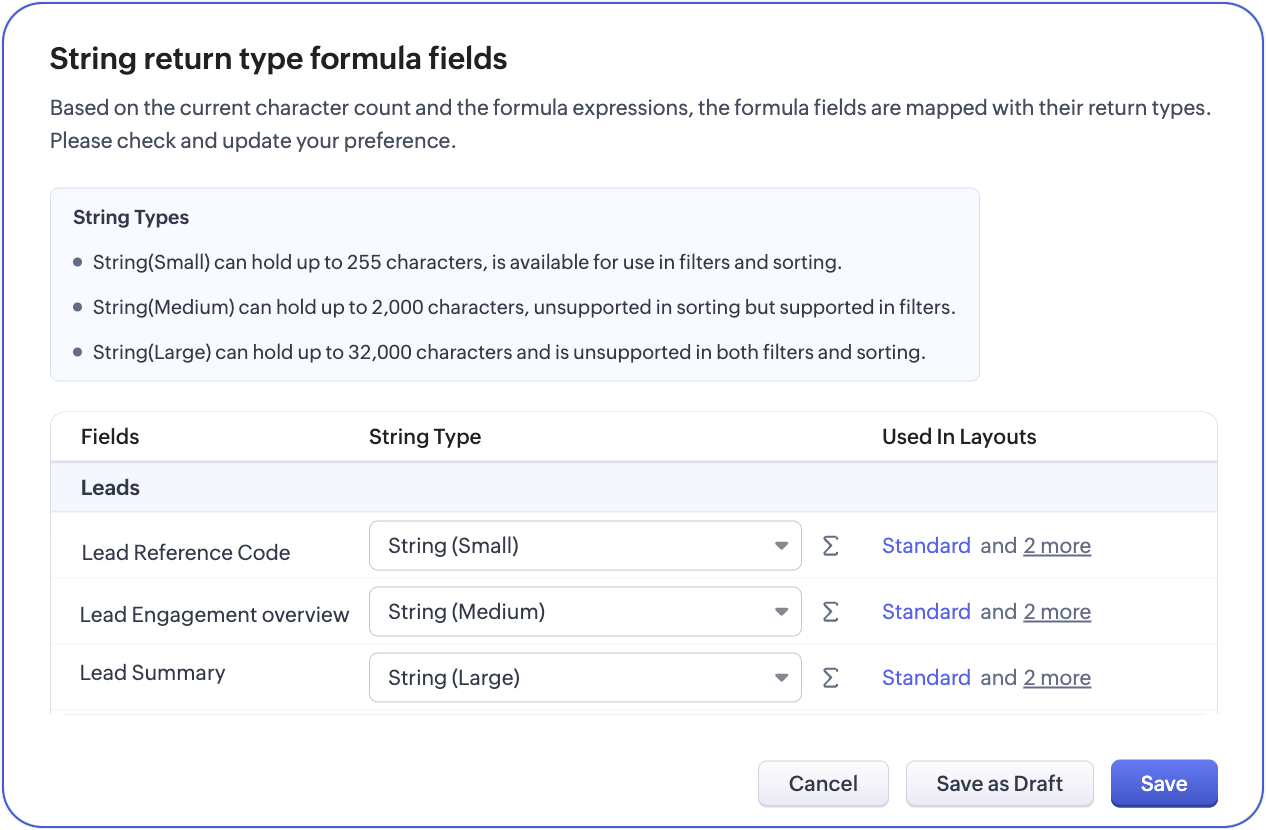The height and width of the screenshot is (830, 1266).
Task: Show 2 more layouts for Lead Reference Code
Action: coord(1057,546)
